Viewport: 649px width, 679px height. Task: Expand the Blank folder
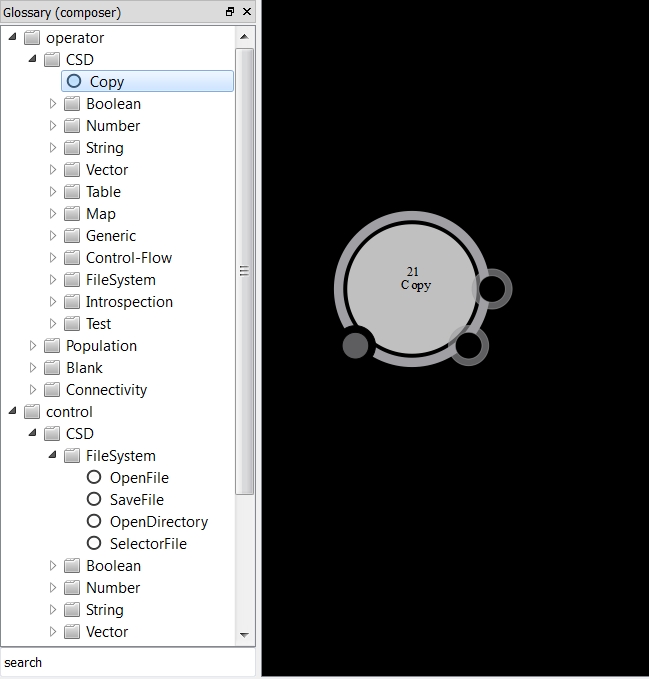[33, 368]
